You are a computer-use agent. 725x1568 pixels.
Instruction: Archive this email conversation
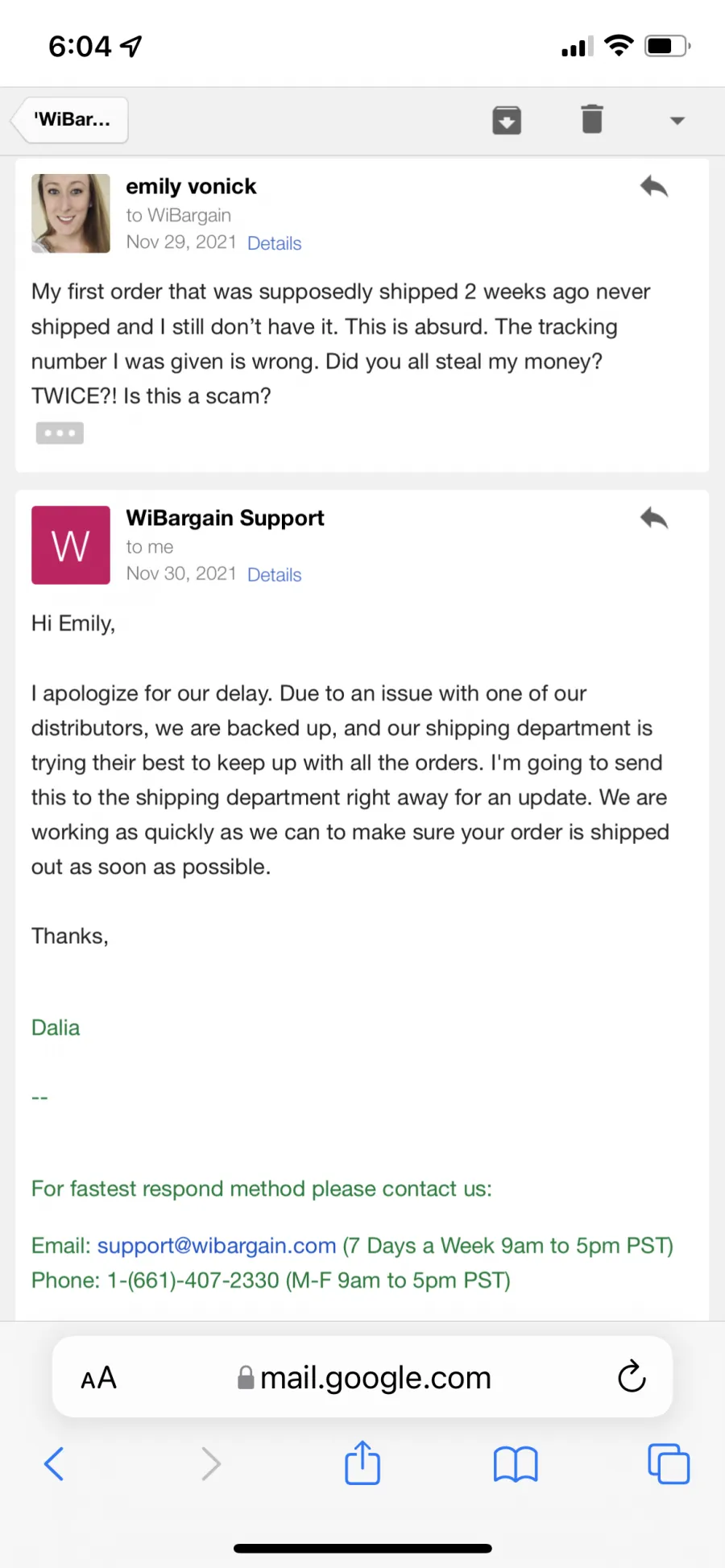(x=507, y=120)
